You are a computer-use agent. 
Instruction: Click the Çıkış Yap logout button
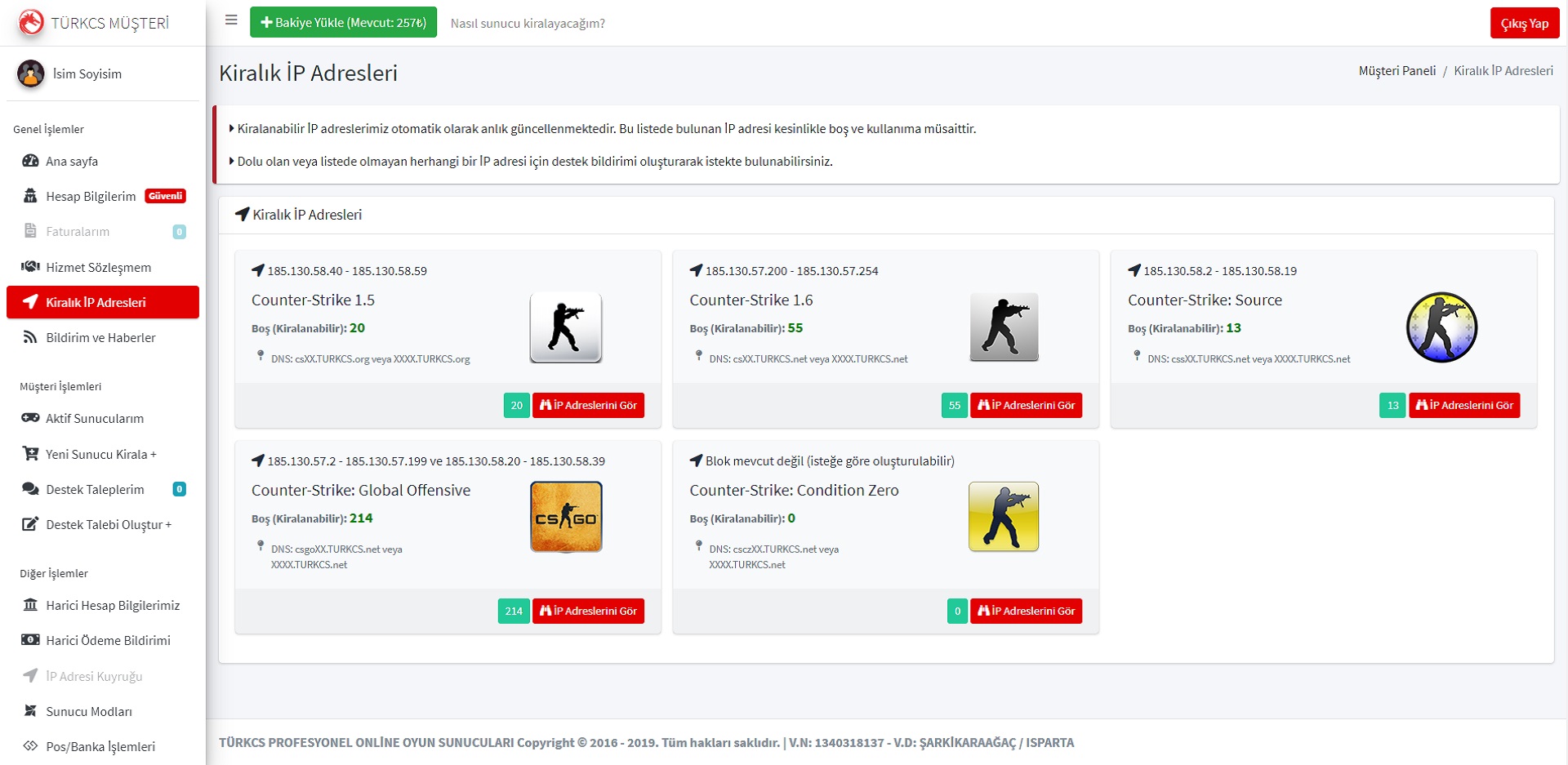coord(1524,24)
